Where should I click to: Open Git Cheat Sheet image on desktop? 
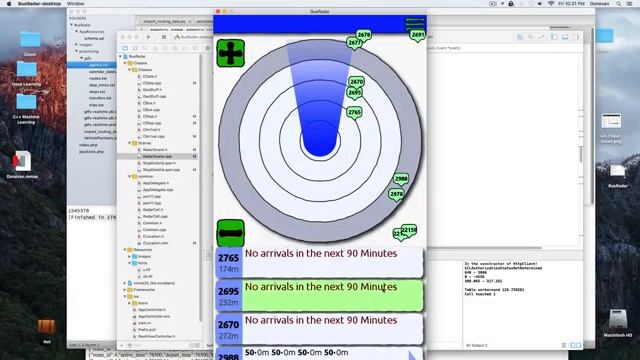(611, 128)
